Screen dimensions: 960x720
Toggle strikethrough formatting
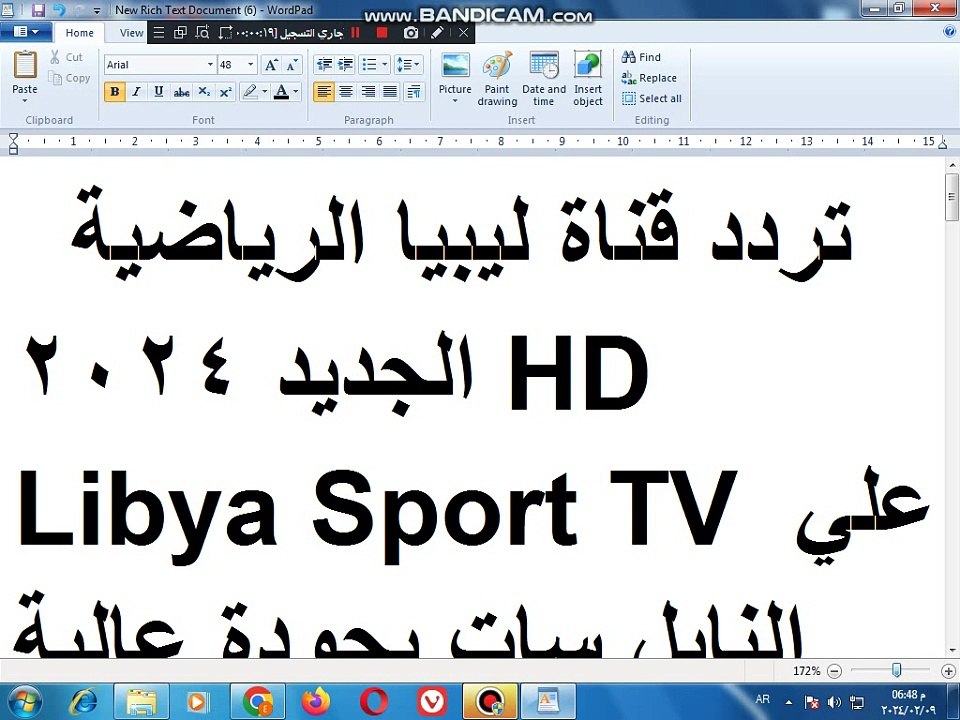pyautogui.click(x=181, y=92)
